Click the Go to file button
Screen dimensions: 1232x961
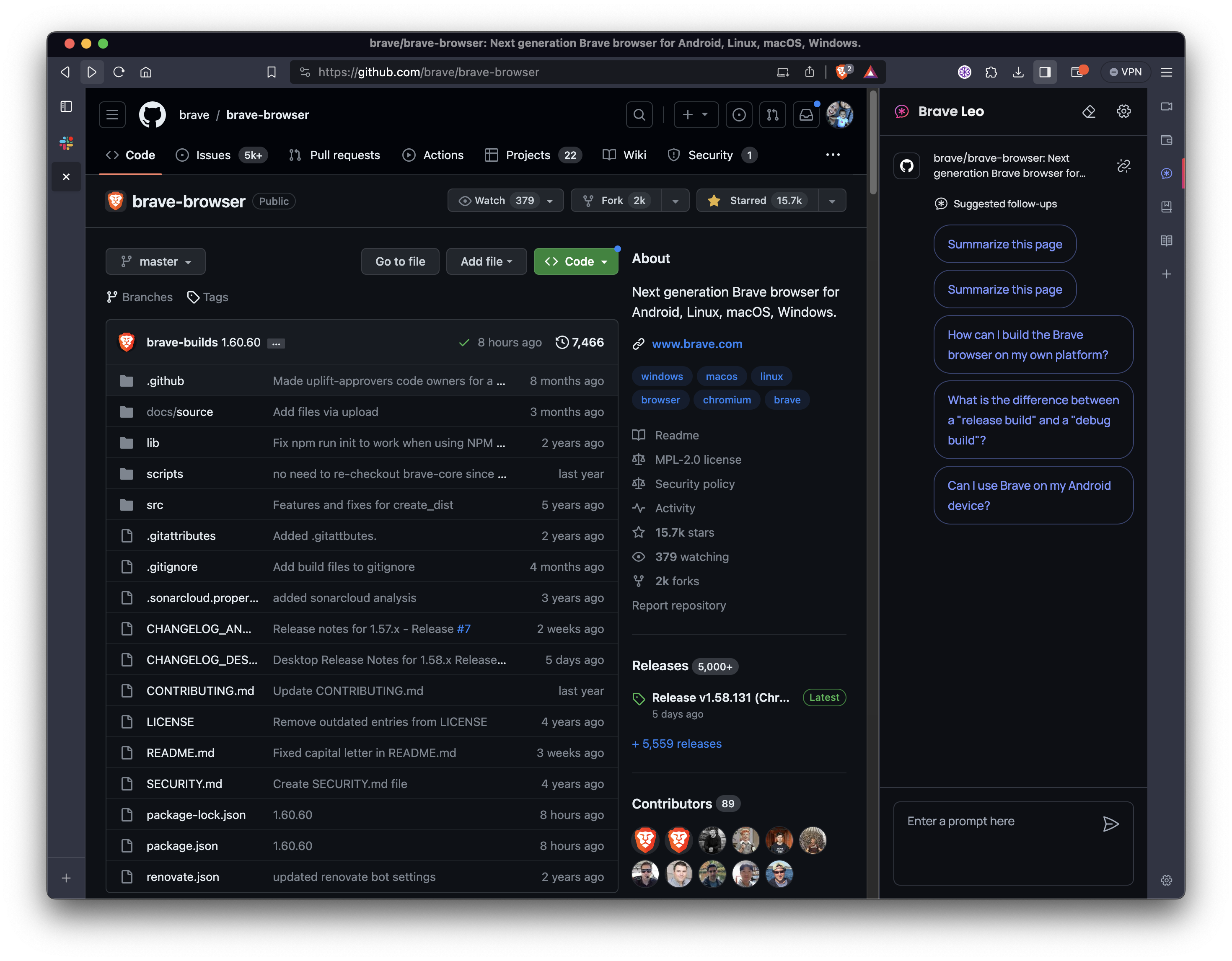pyautogui.click(x=400, y=262)
